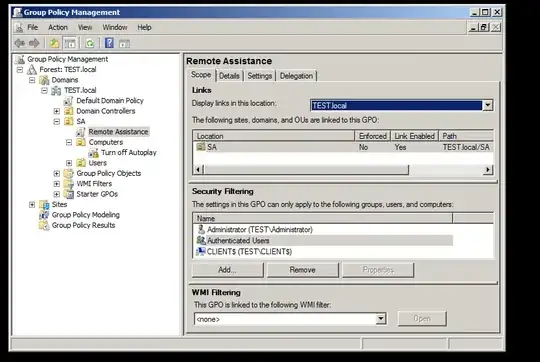Click the Location column header
Viewport: 540px width, 362px height.
click(x=274, y=136)
